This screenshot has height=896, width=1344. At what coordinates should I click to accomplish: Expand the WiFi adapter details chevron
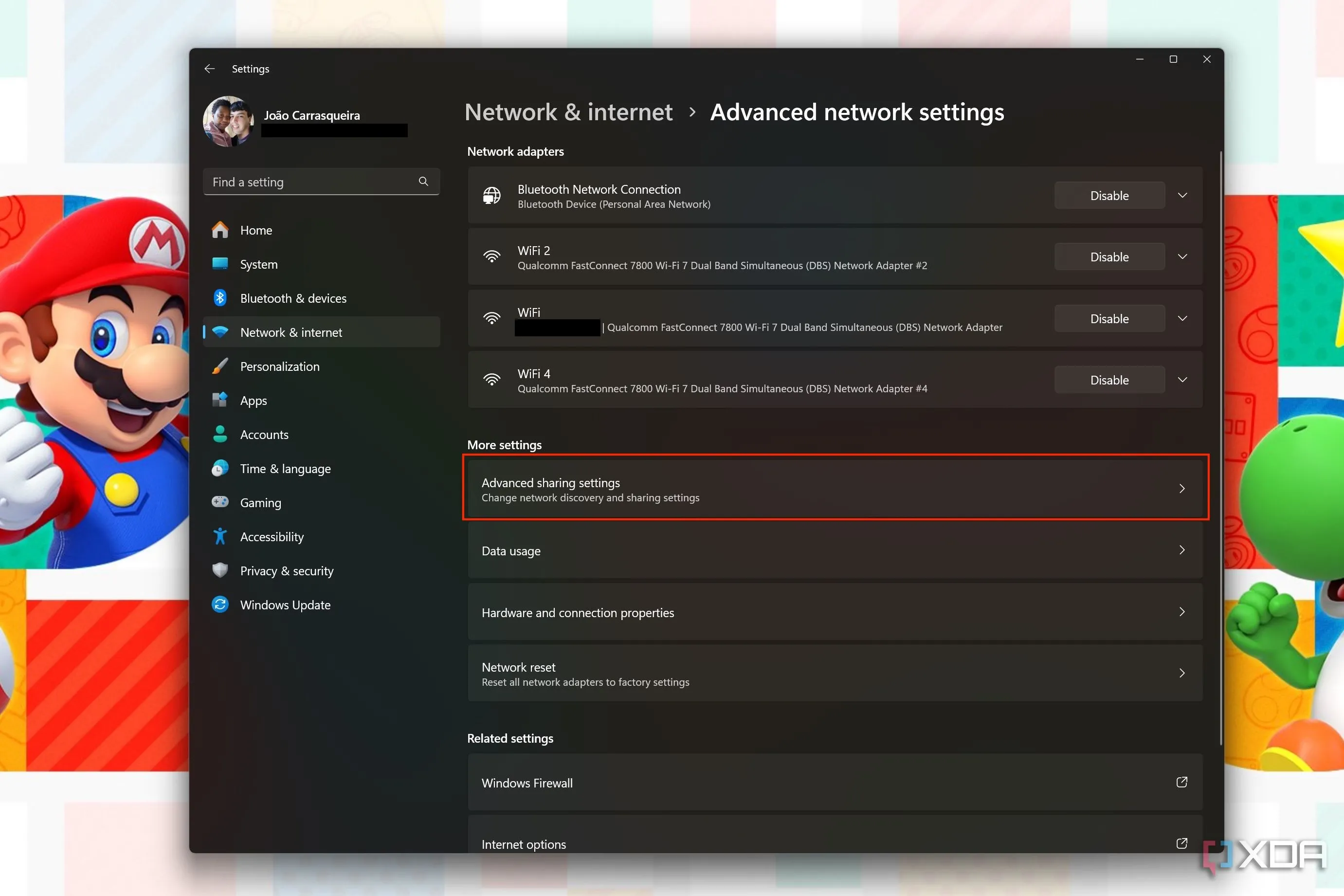1182,318
